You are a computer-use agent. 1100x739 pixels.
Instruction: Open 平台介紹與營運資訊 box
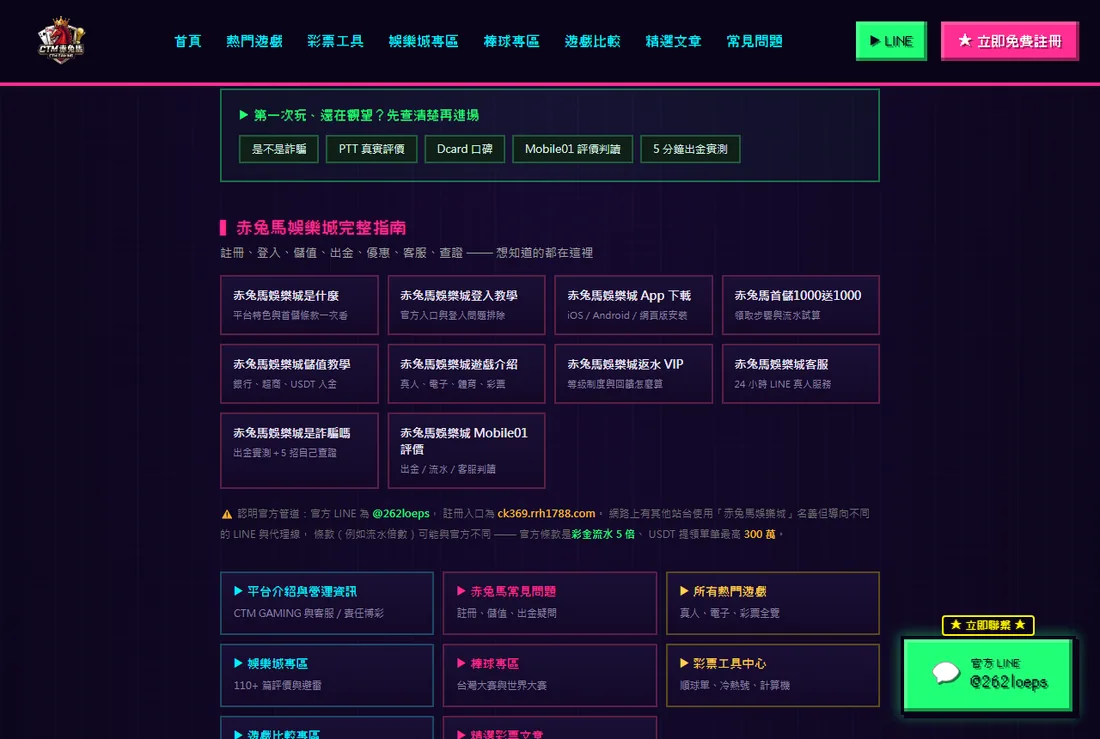pos(327,603)
